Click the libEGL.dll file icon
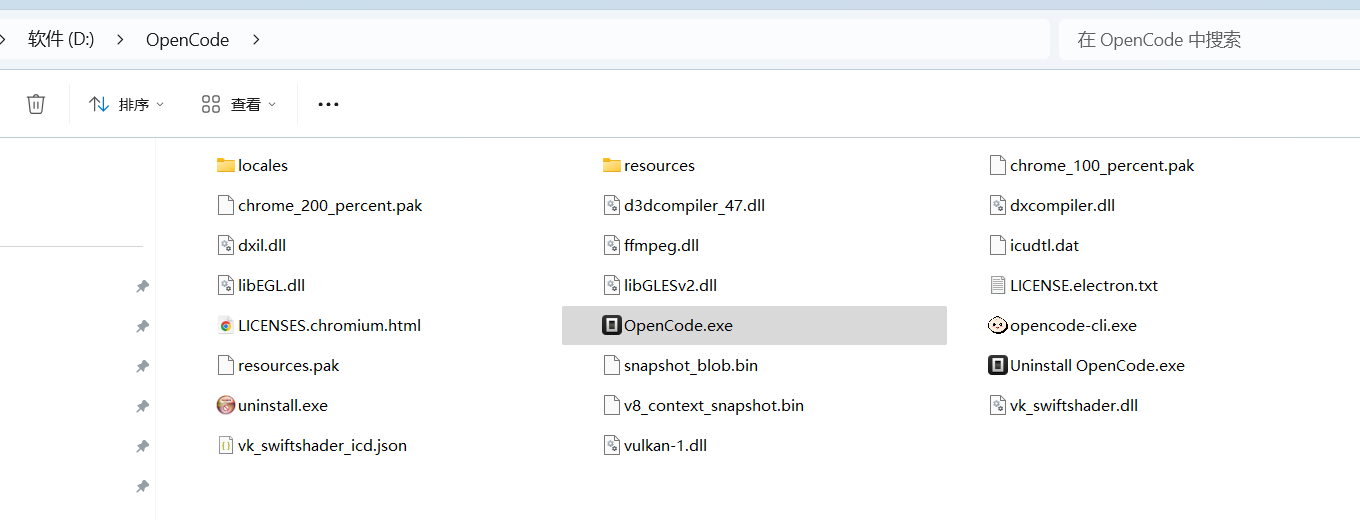Viewport: 1360px width, 520px height. tap(226, 285)
